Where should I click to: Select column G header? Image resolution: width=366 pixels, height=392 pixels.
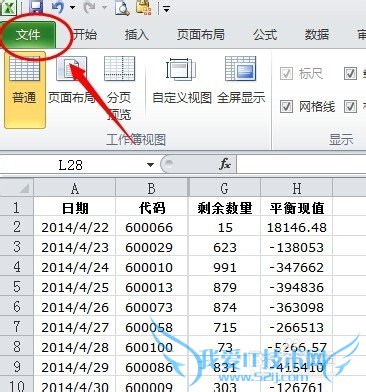[224, 188]
